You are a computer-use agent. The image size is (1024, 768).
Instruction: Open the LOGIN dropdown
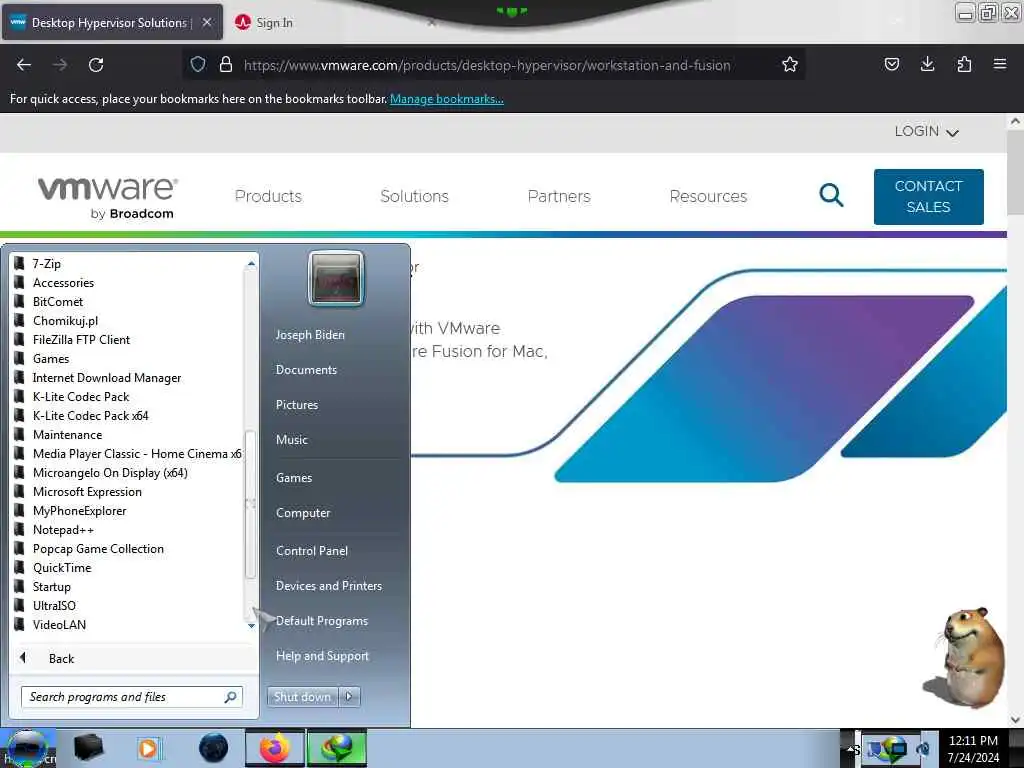[x=926, y=131]
